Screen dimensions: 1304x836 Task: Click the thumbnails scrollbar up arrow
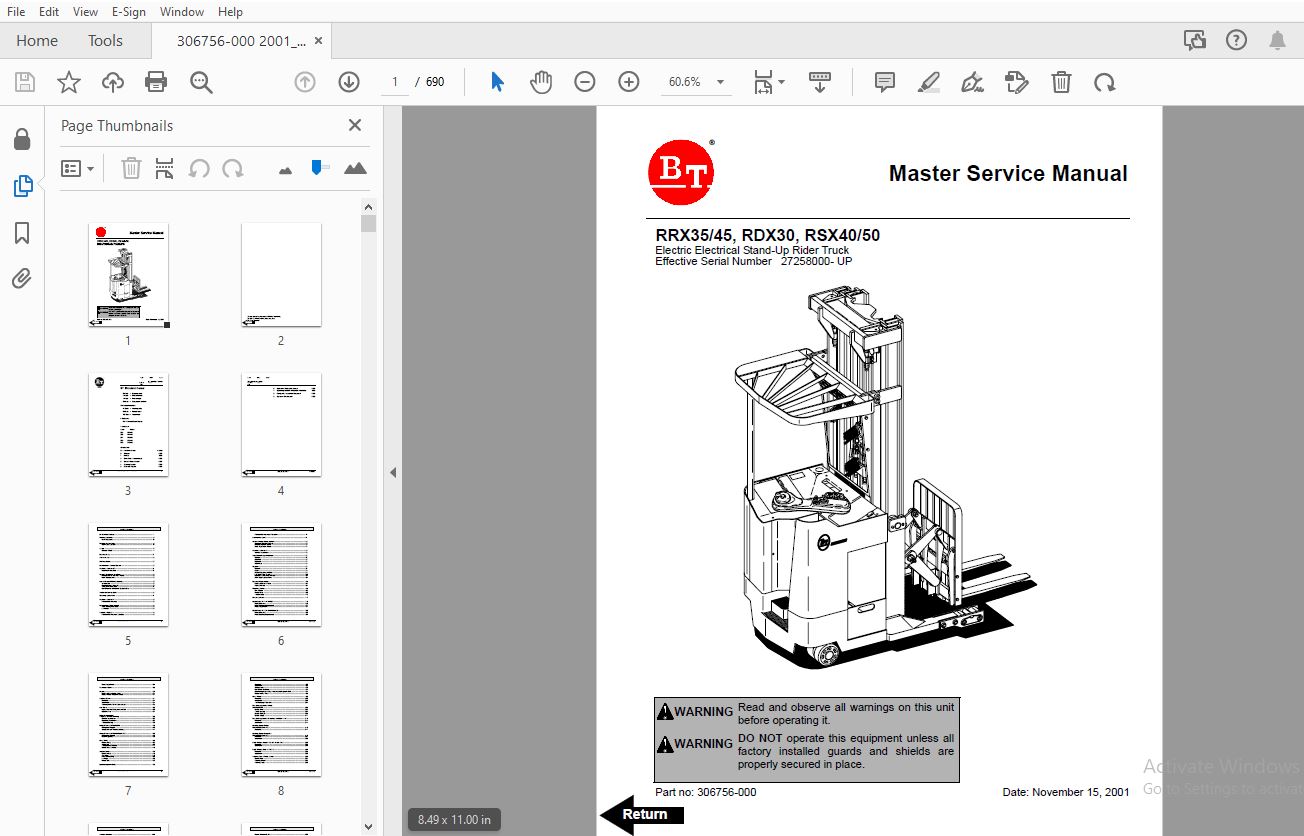click(368, 206)
